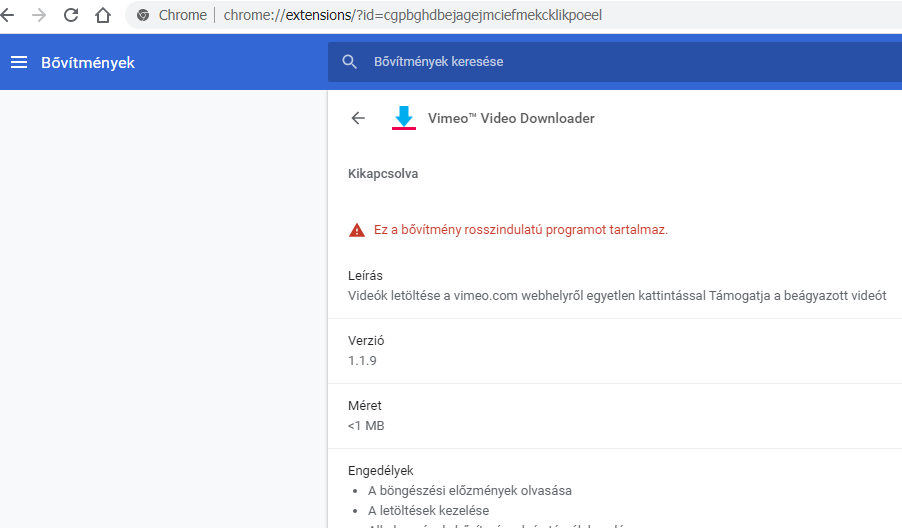Click the Leírás heading
The height and width of the screenshot is (528, 902).
(x=365, y=276)
